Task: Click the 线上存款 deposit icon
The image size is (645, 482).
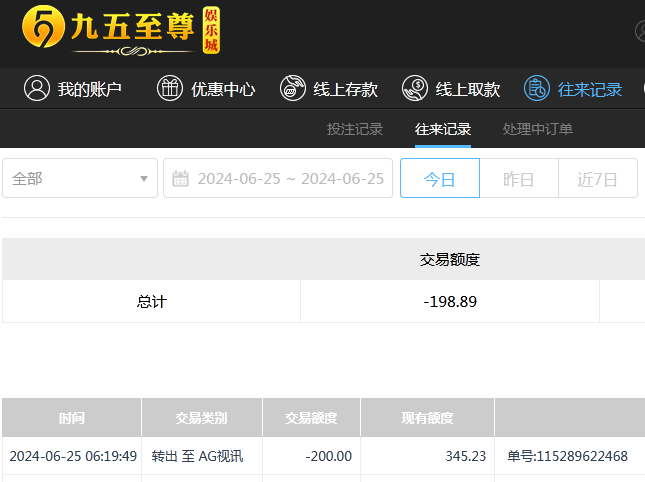Action: coord(293,88)
